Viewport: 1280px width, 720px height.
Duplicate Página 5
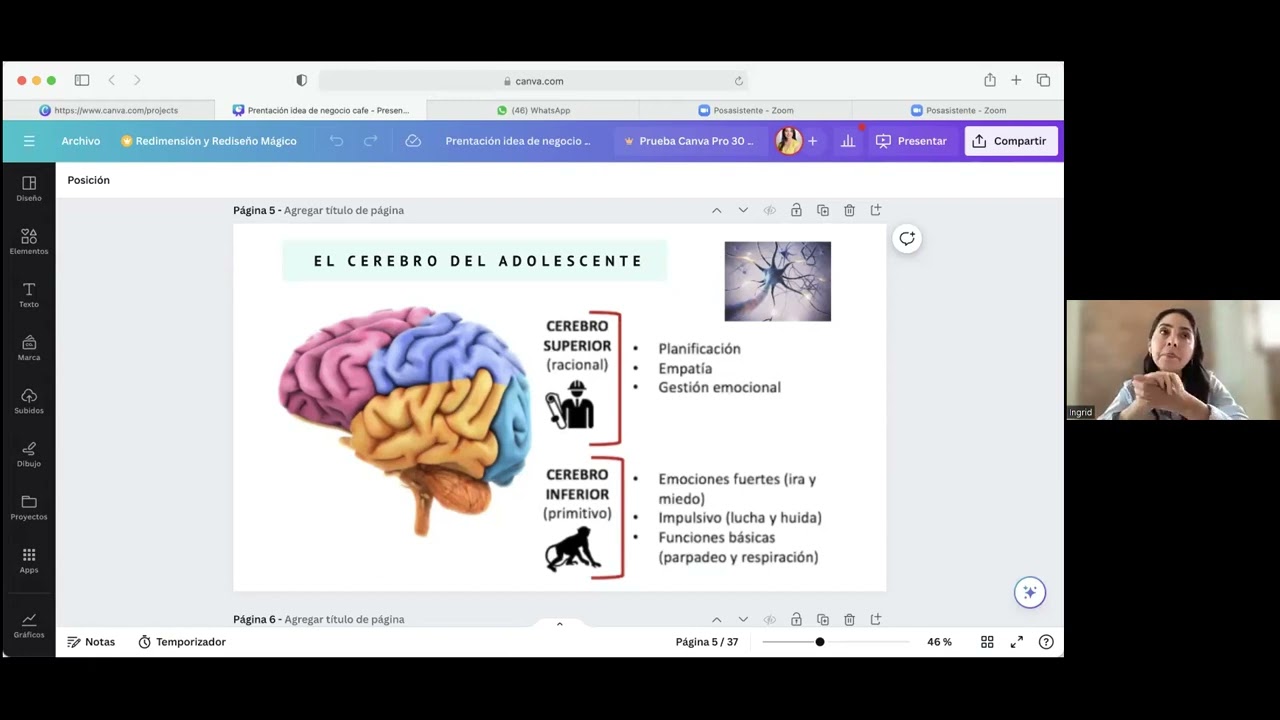[x=823, y=210]
